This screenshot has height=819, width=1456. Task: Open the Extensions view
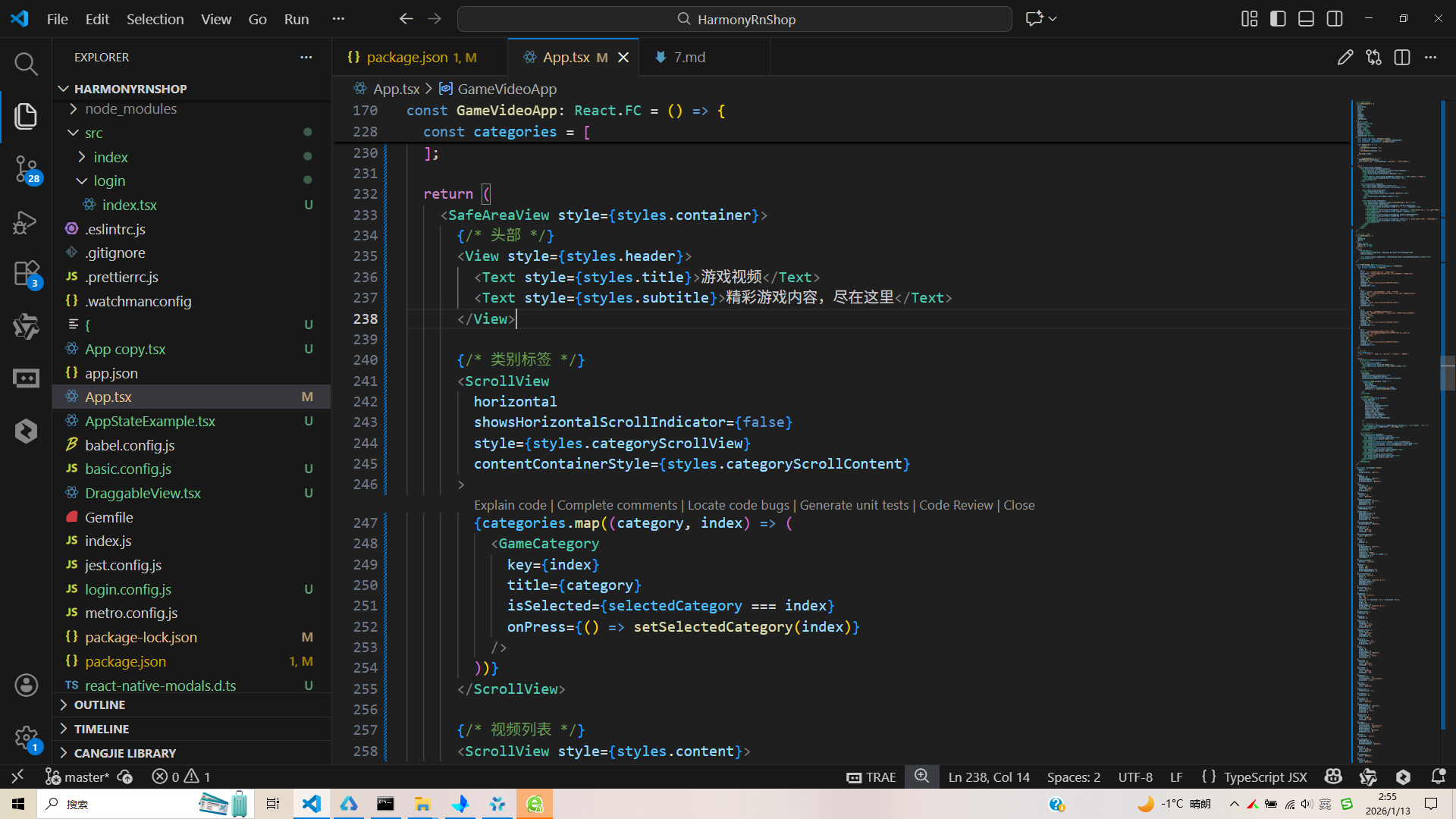coord(26,273)
